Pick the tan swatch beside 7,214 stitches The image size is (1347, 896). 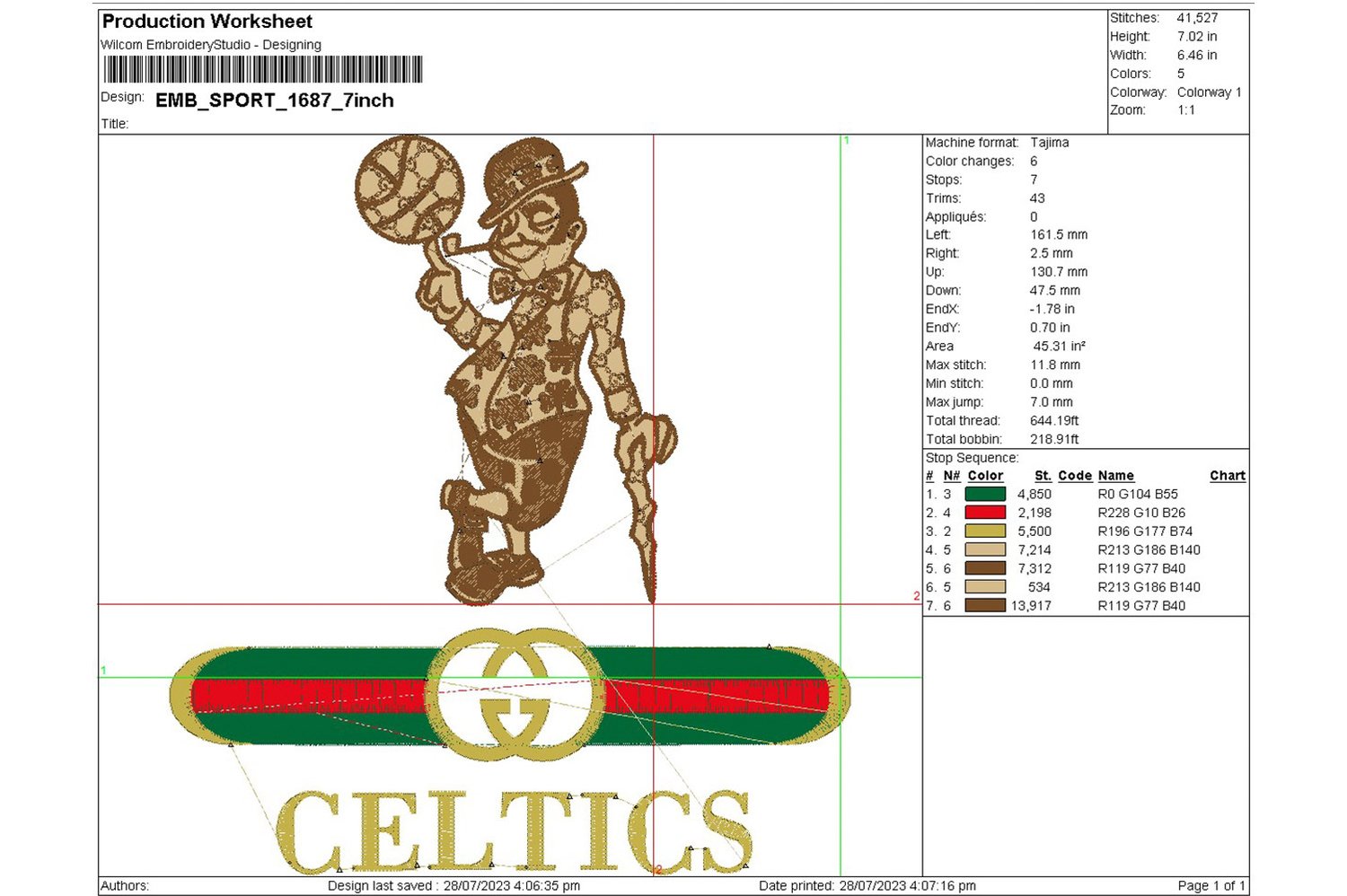click(x=985, y=549)
